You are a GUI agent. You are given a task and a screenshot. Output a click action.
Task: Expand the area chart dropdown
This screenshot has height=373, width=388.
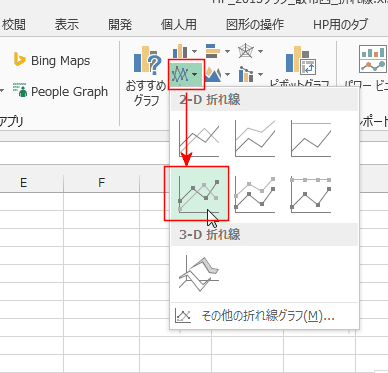pos(218,74)
